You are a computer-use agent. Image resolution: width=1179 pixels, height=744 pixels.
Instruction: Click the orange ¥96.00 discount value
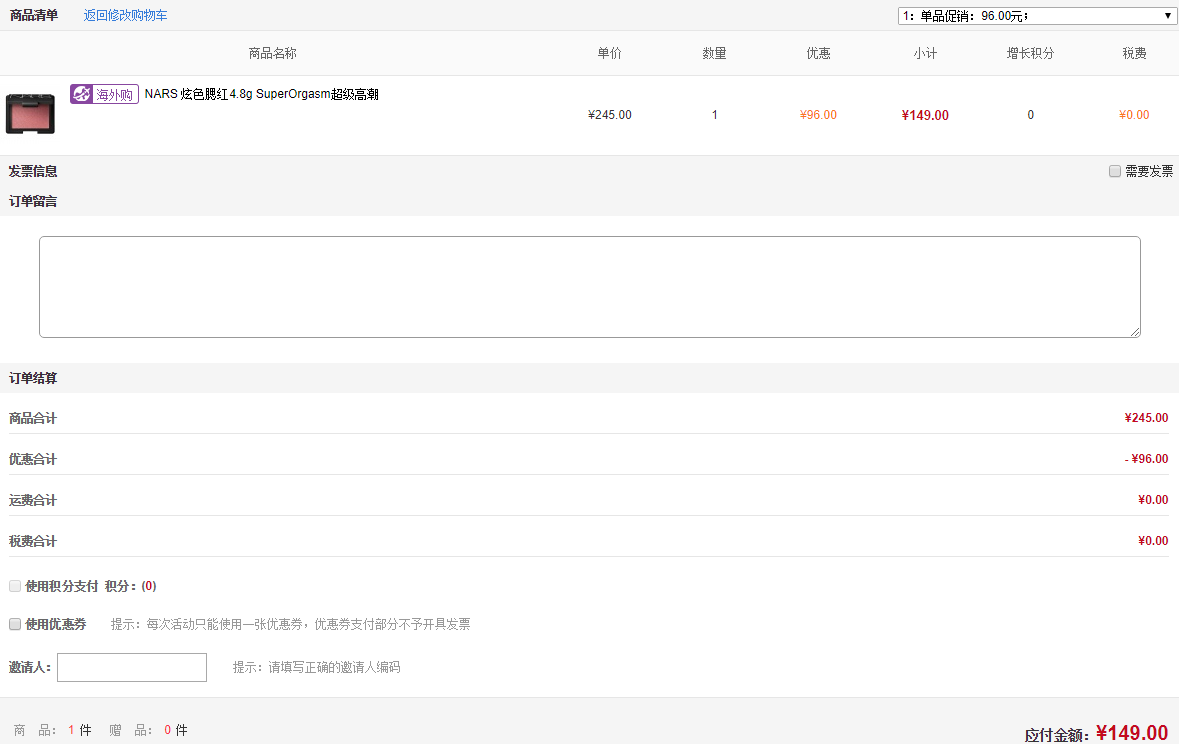[x=818, y=115]
